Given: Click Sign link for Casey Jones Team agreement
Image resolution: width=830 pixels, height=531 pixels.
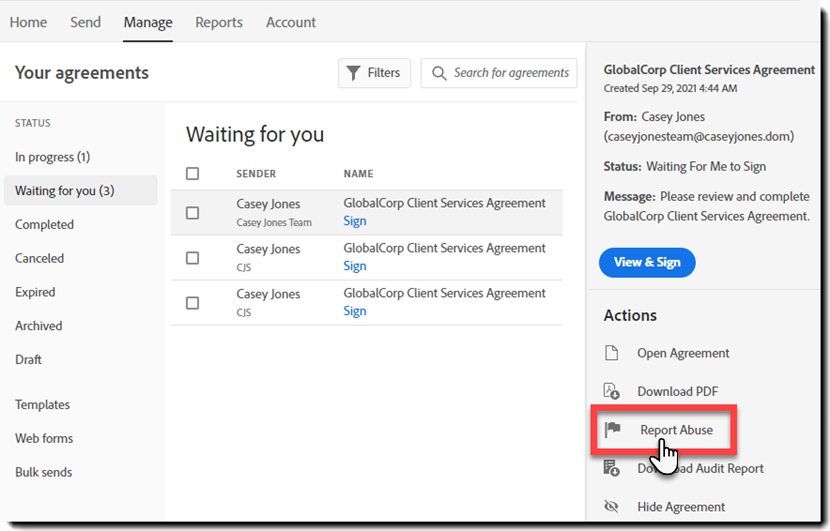Looking at the screenshot, I should (355, 221).
